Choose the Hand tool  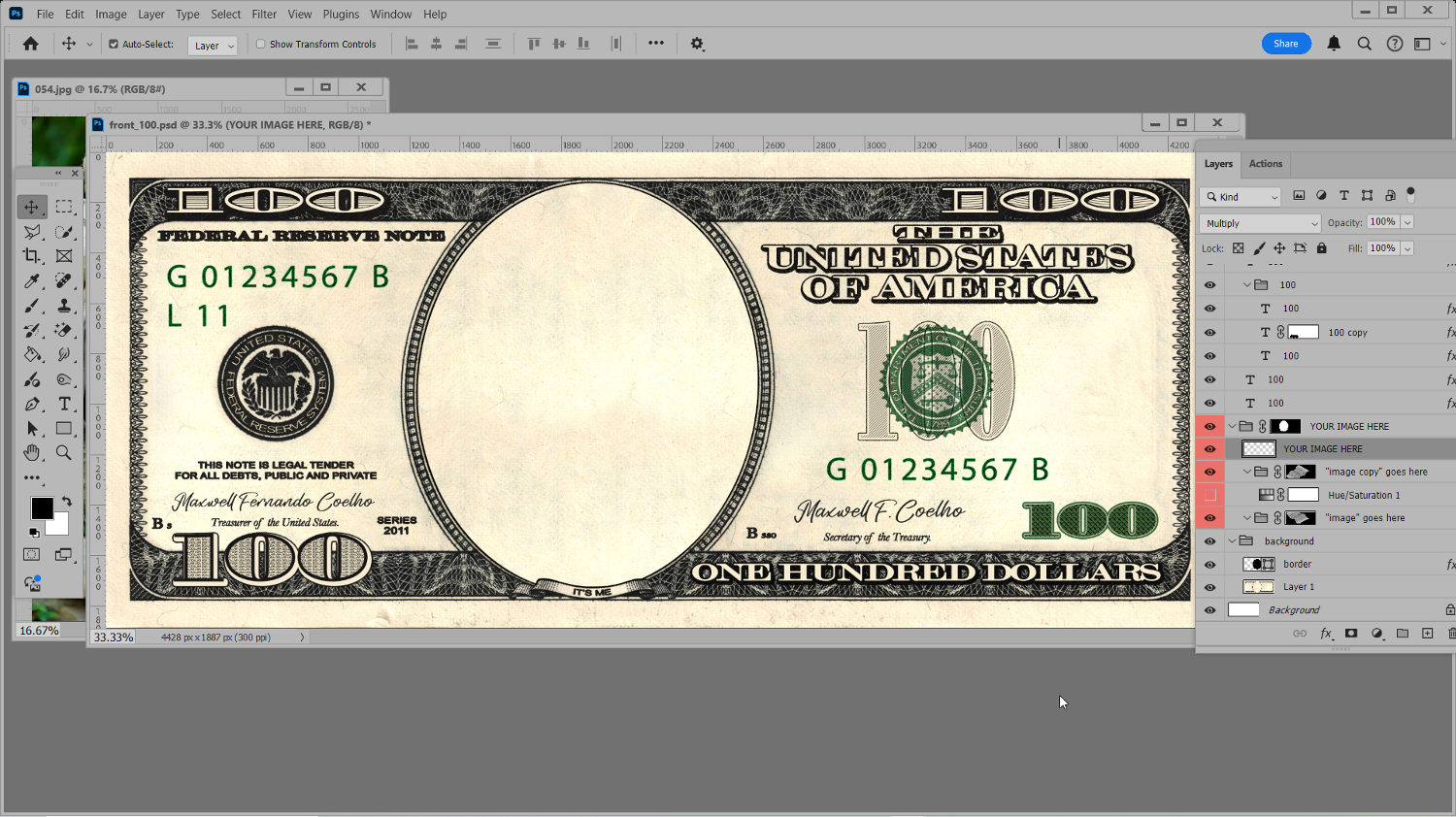click(x=32, y=453)
